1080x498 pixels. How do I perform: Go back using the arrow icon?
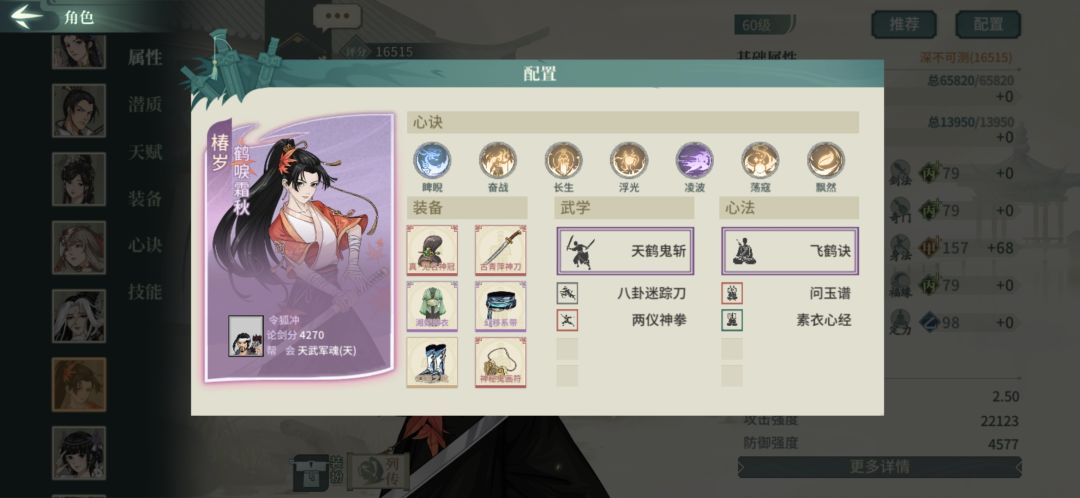pos(26,16)
